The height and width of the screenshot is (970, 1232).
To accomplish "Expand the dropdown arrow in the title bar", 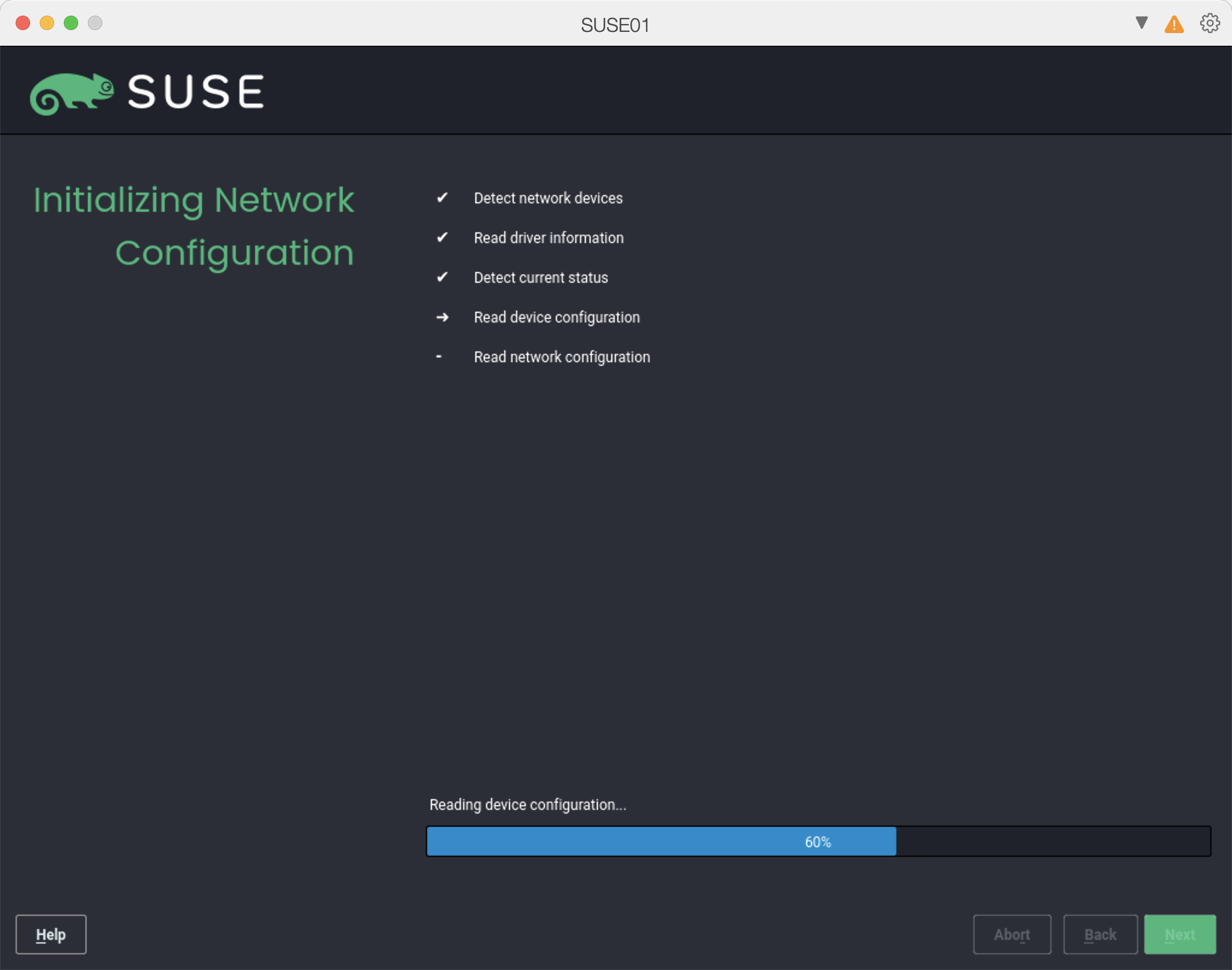I will 1141,23.
